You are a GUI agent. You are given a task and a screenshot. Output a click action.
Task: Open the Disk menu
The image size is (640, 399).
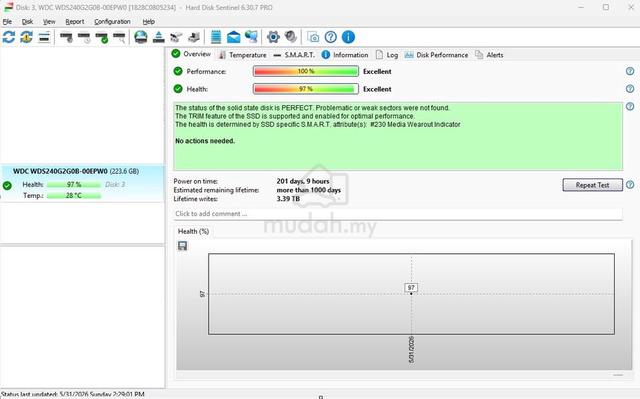click(27, 22)
